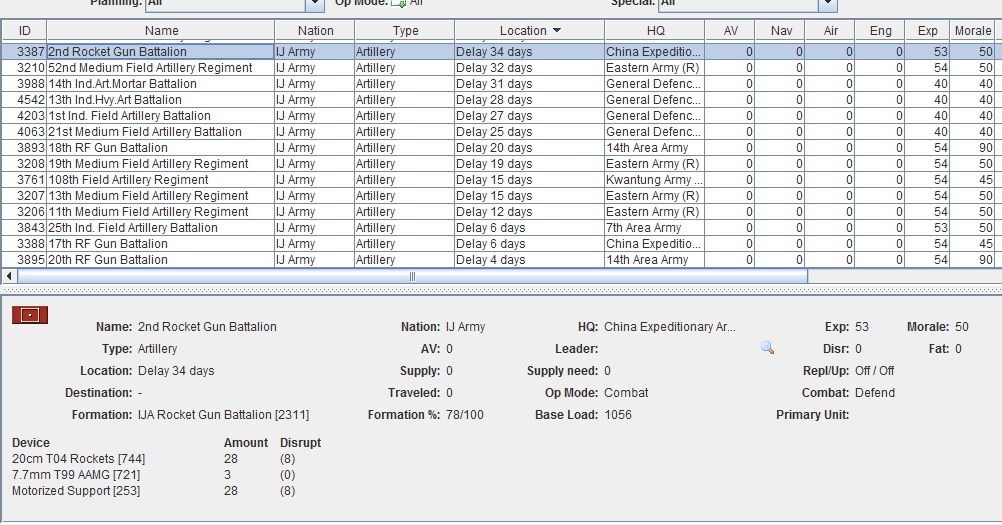Click Motorized Support [253] device entry
Image resolution: width=1002 pixels, height=525 pixels.
point(76,491)
